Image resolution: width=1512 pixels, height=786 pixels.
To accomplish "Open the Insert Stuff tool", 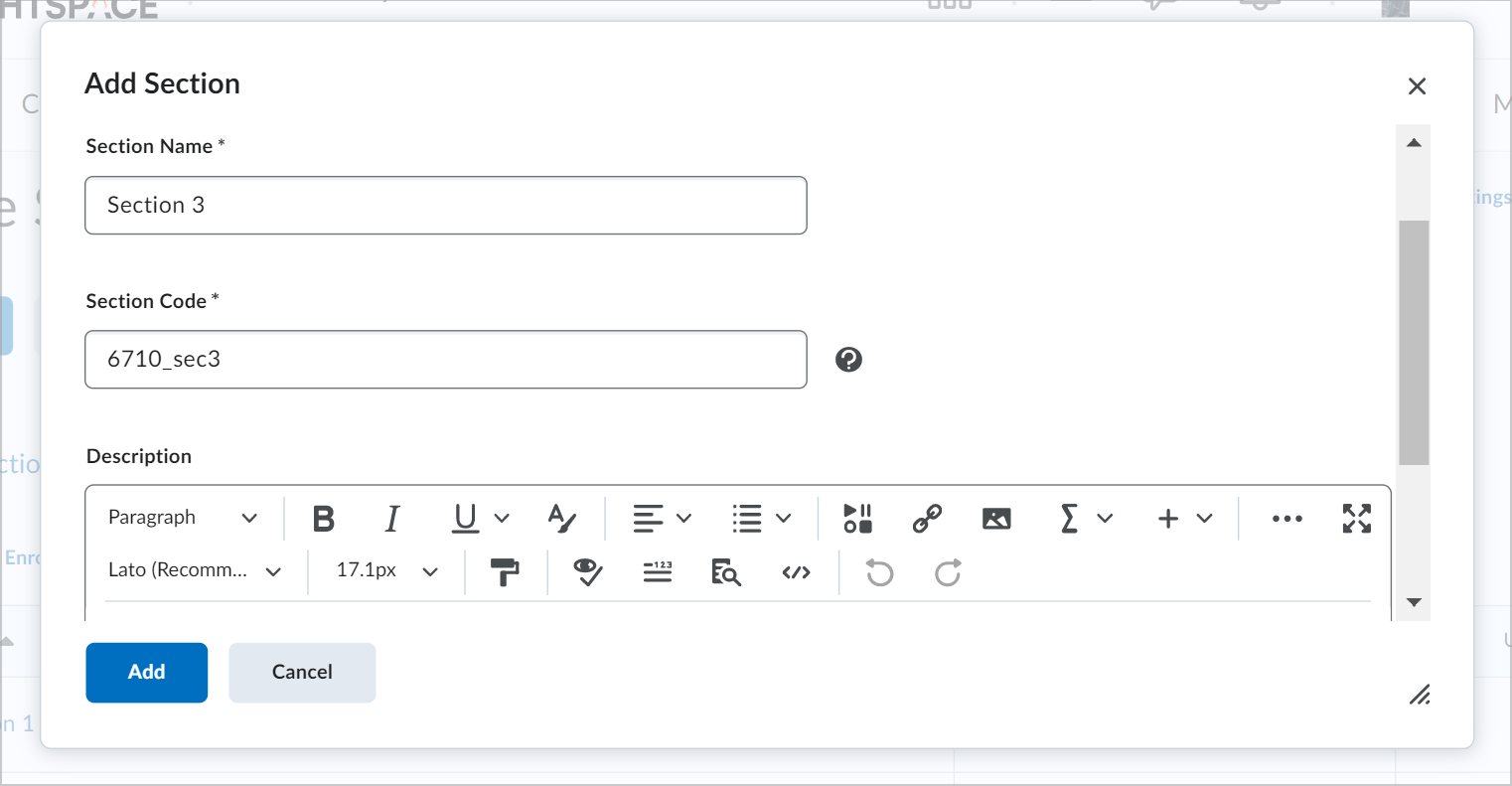I will [856, 518].
